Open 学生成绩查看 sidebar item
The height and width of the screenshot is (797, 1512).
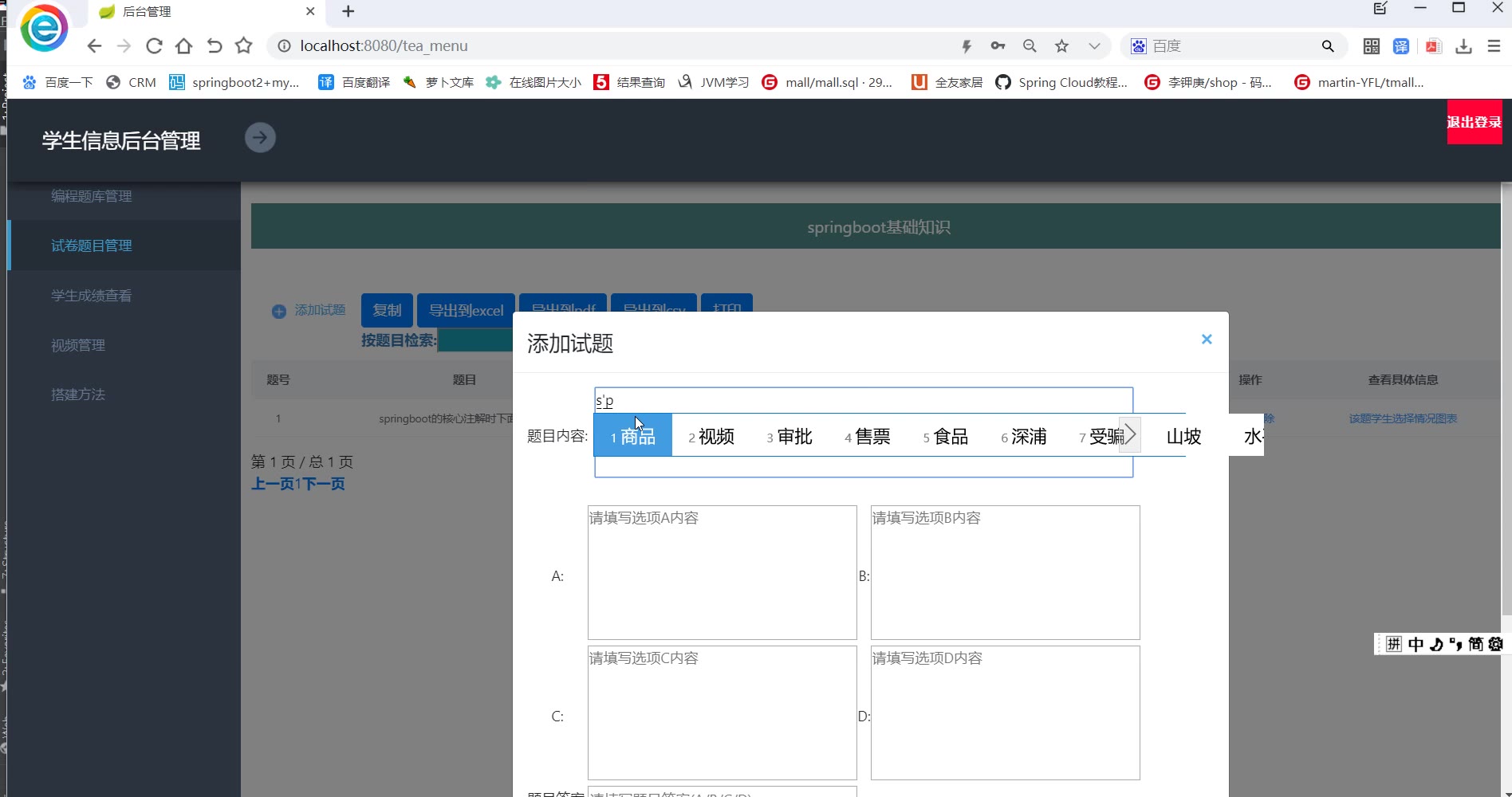click(92, 296)
